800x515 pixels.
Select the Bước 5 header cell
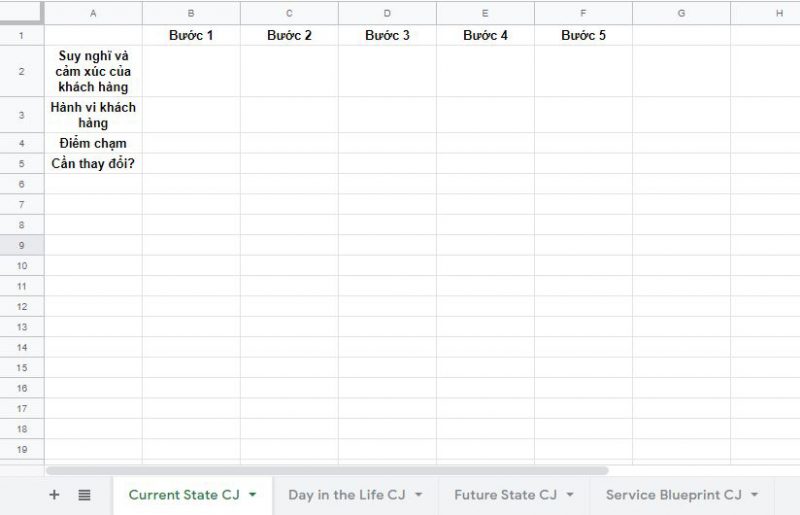tap(584, 35)
